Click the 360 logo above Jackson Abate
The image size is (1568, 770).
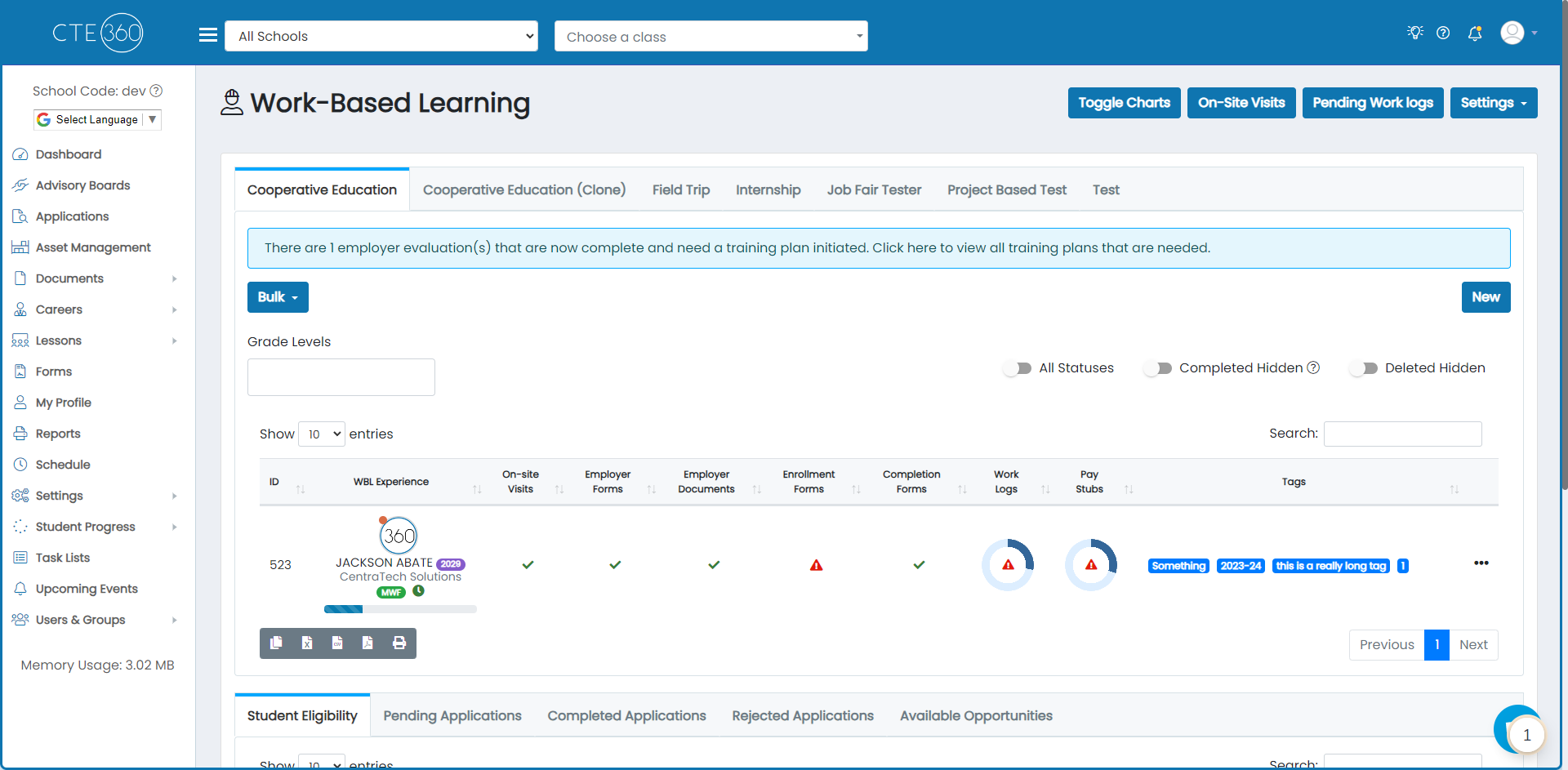(399, 536)
